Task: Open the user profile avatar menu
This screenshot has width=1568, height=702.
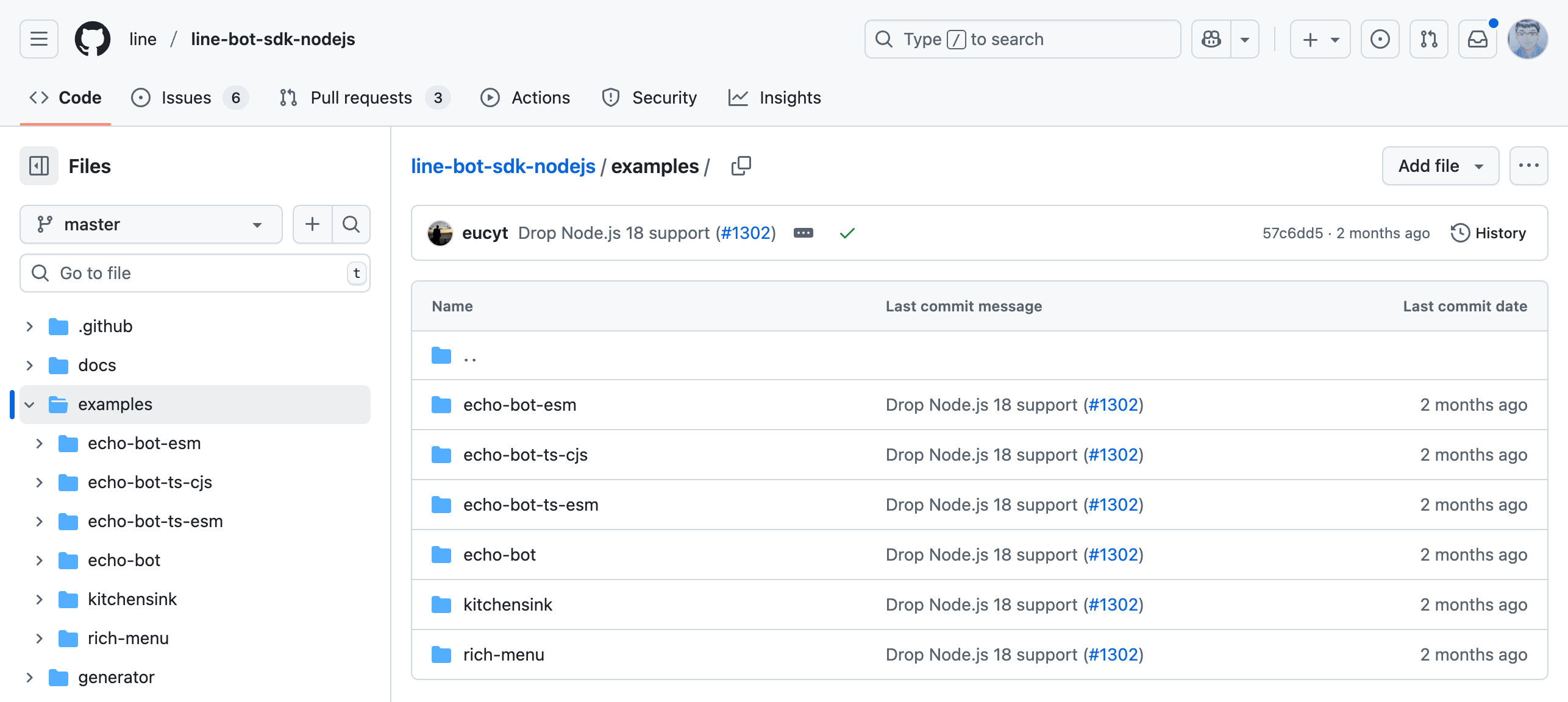Action: coord(1527,39)
